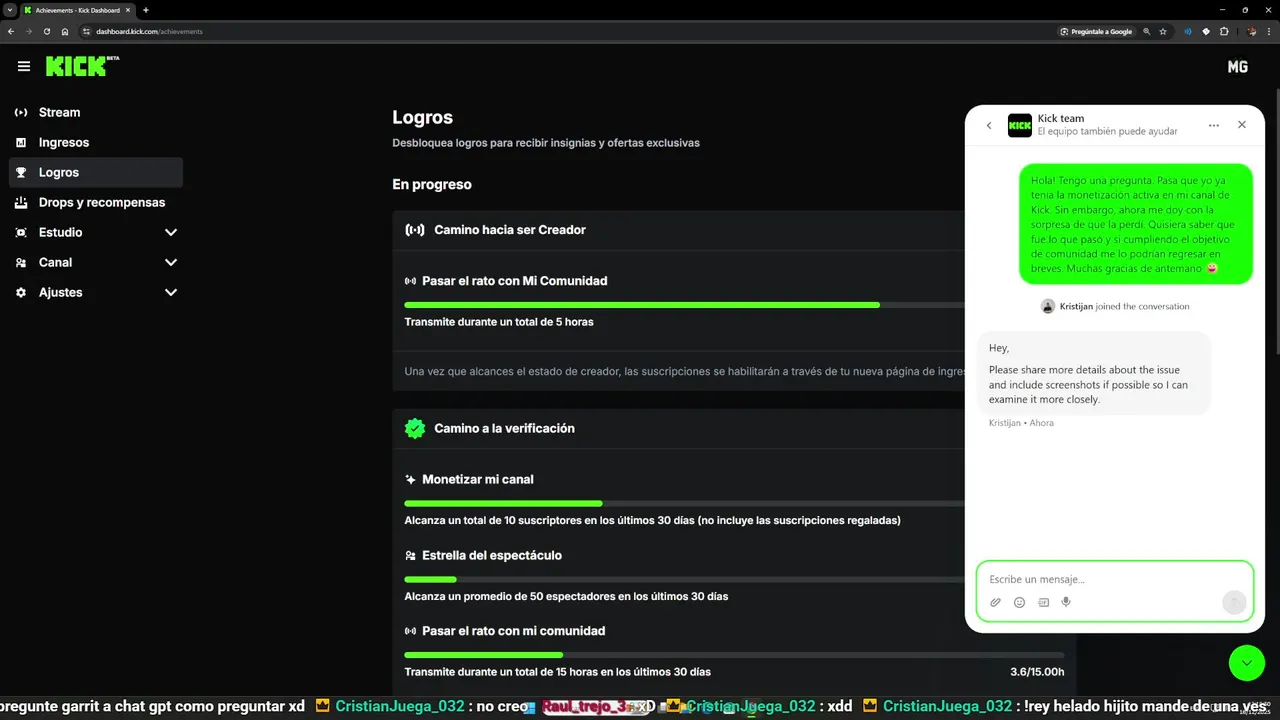The height and width of the screenshot is (720, 1280).
Task: Expand the Estudio sidebar section
Action: [171, 232]
